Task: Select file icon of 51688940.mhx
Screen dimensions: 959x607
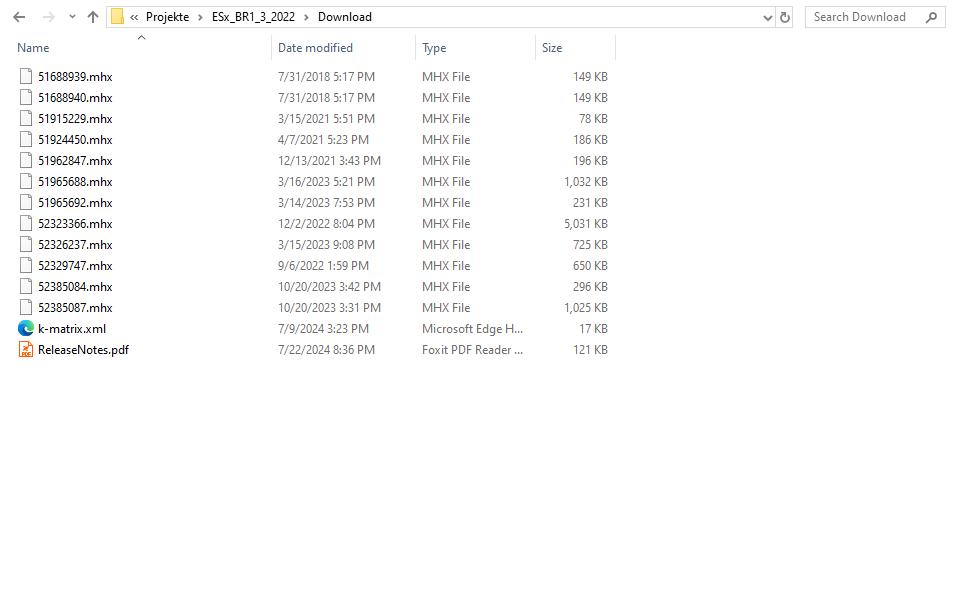Action: click(26, 97)
